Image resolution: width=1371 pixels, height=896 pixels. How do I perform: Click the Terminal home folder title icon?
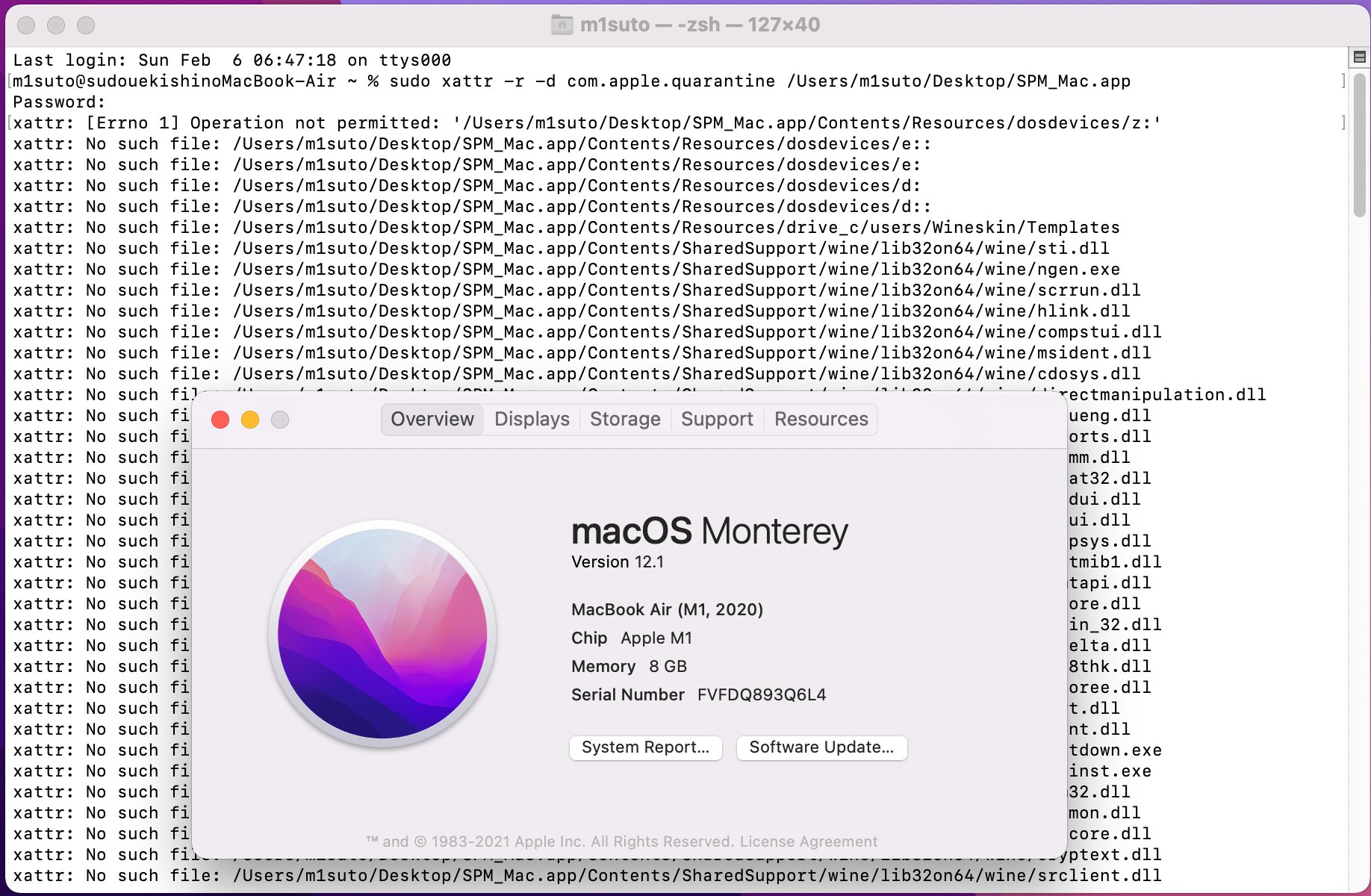pos(562,25)
